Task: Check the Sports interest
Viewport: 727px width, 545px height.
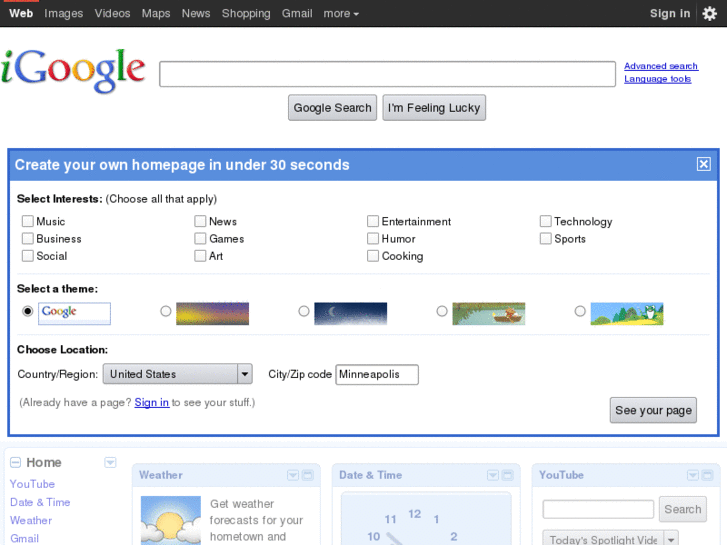Action: click(546, 238)
